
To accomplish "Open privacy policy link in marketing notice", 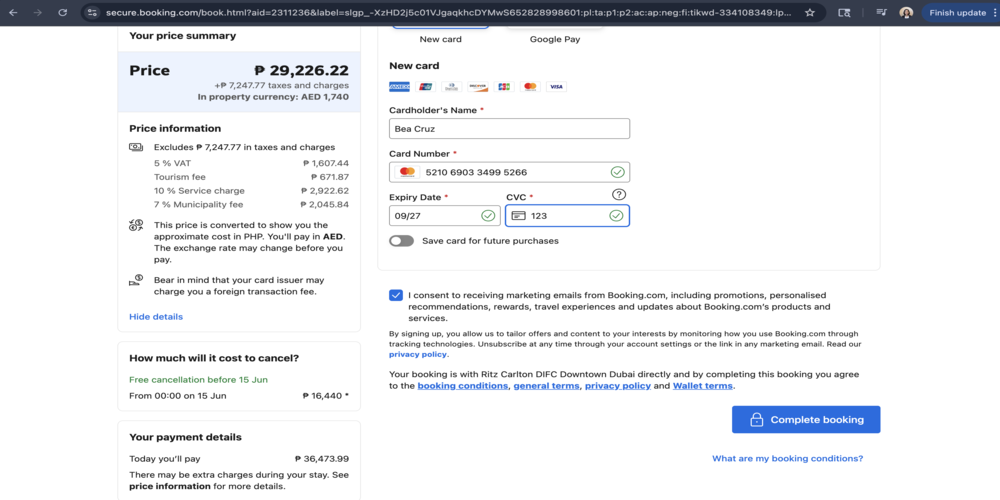I will click(x=418, y=355).
